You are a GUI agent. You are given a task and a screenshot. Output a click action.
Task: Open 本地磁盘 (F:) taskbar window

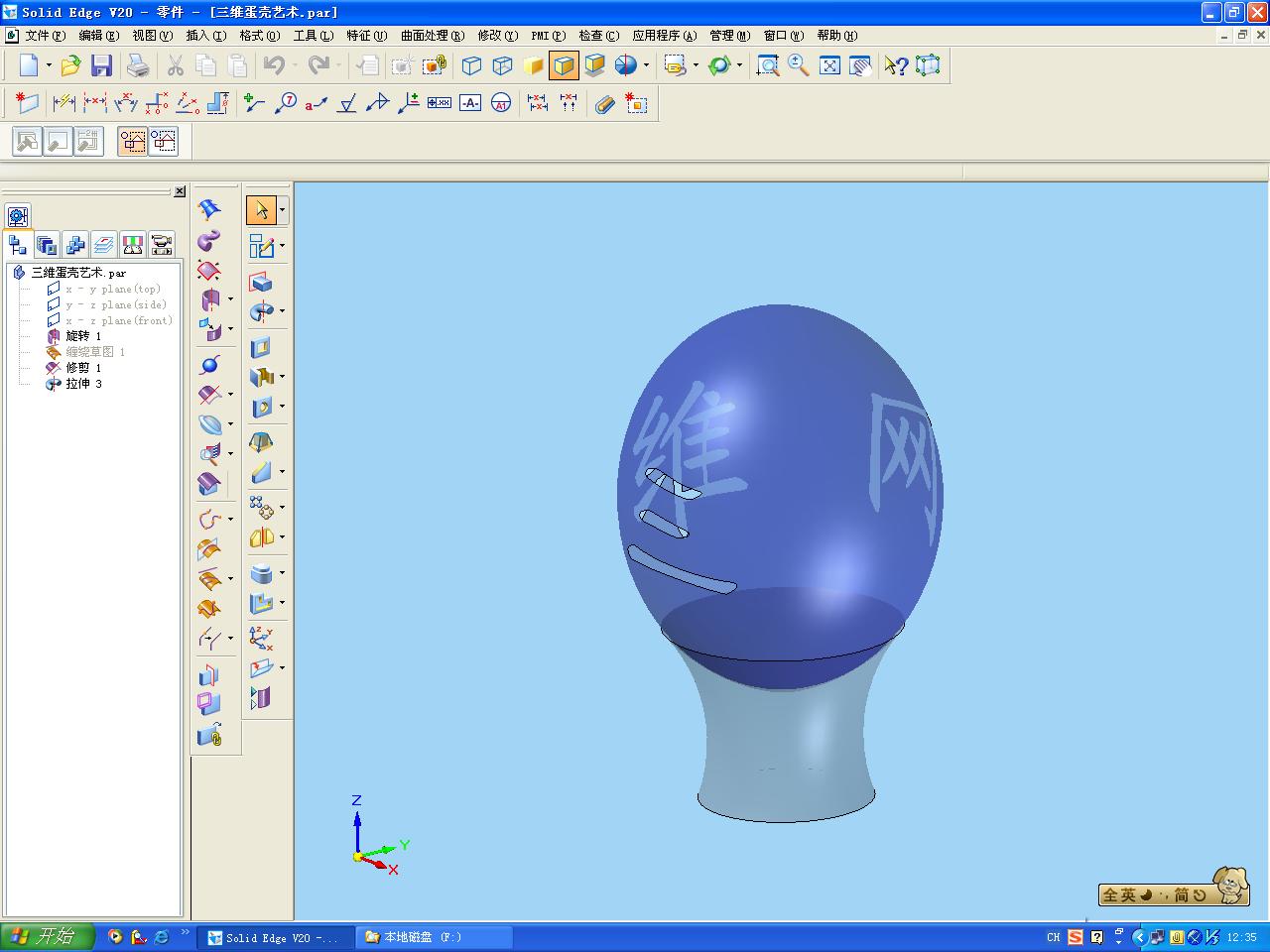[434, 937]
